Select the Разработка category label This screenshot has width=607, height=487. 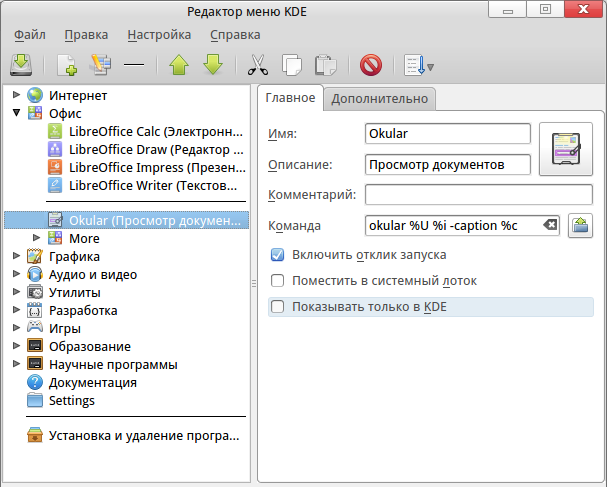coord(83,310)
